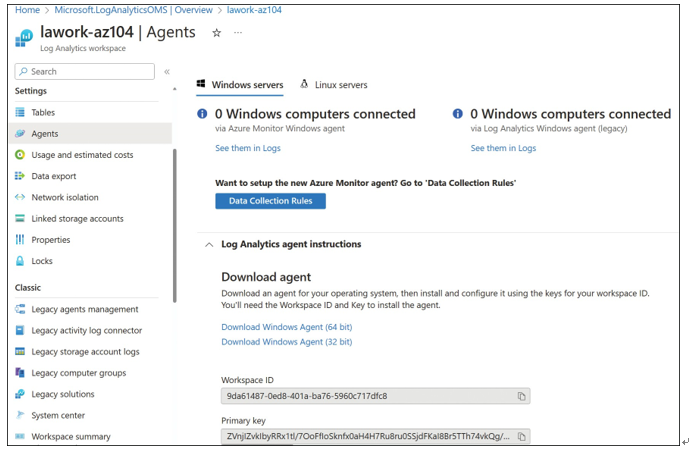The height and width of the screenshot is (452, 694).
Task: Open Linked storage accounts
Action: coord(90,219)
